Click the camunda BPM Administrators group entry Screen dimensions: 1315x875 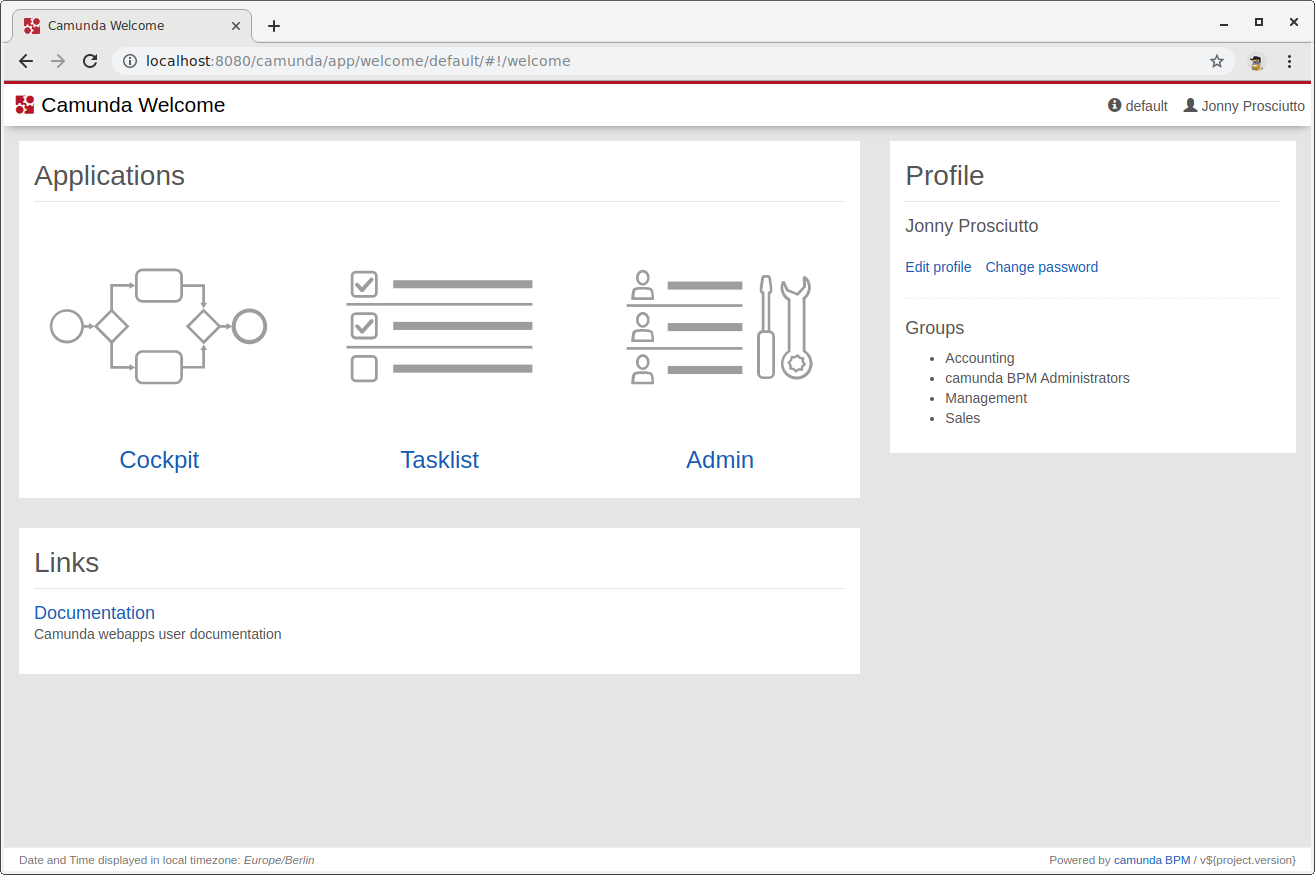click(x=1037, y=378)
